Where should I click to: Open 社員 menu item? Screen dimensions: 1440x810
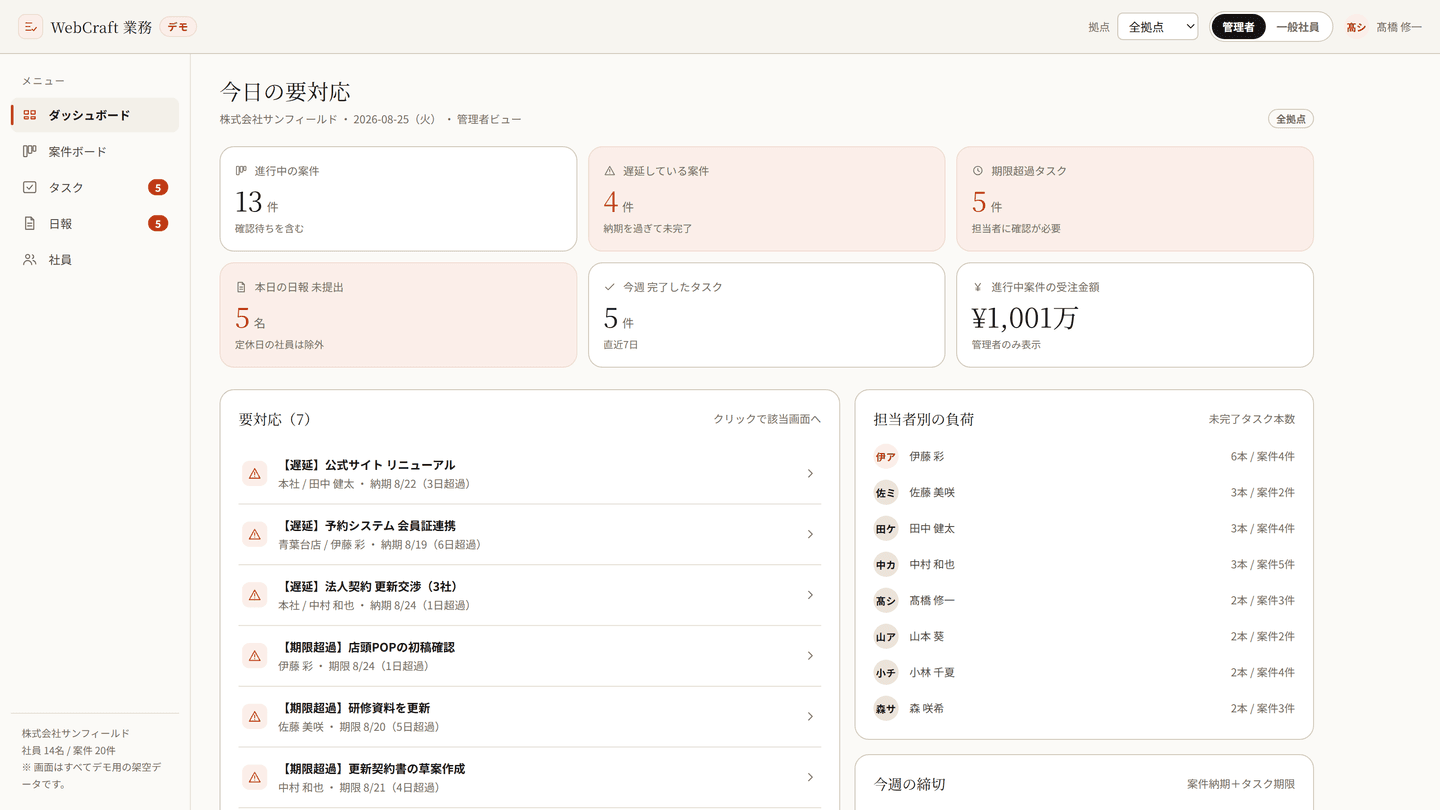pos(95,259)
